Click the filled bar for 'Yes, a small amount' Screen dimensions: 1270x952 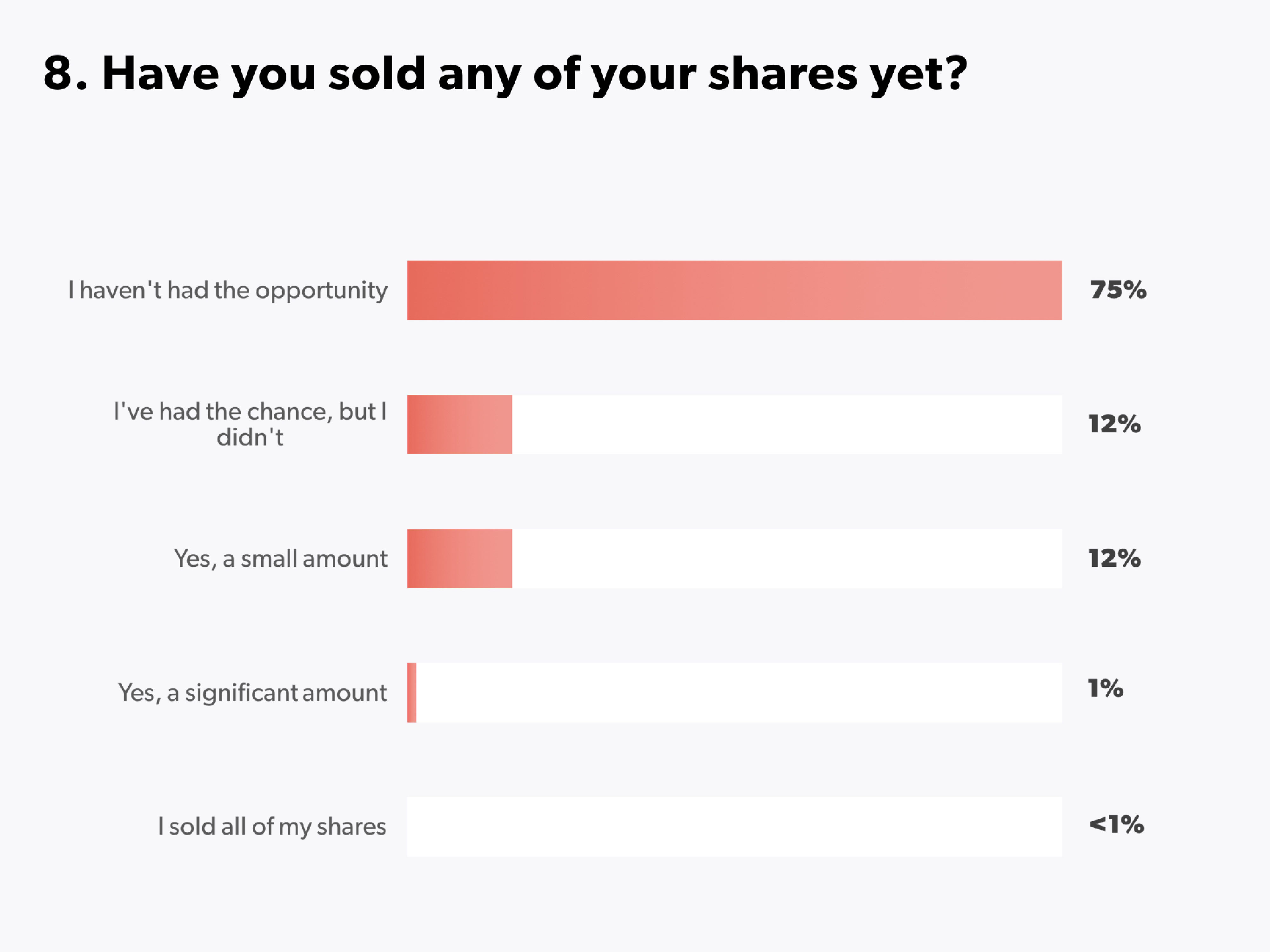(x=459, y=558)
